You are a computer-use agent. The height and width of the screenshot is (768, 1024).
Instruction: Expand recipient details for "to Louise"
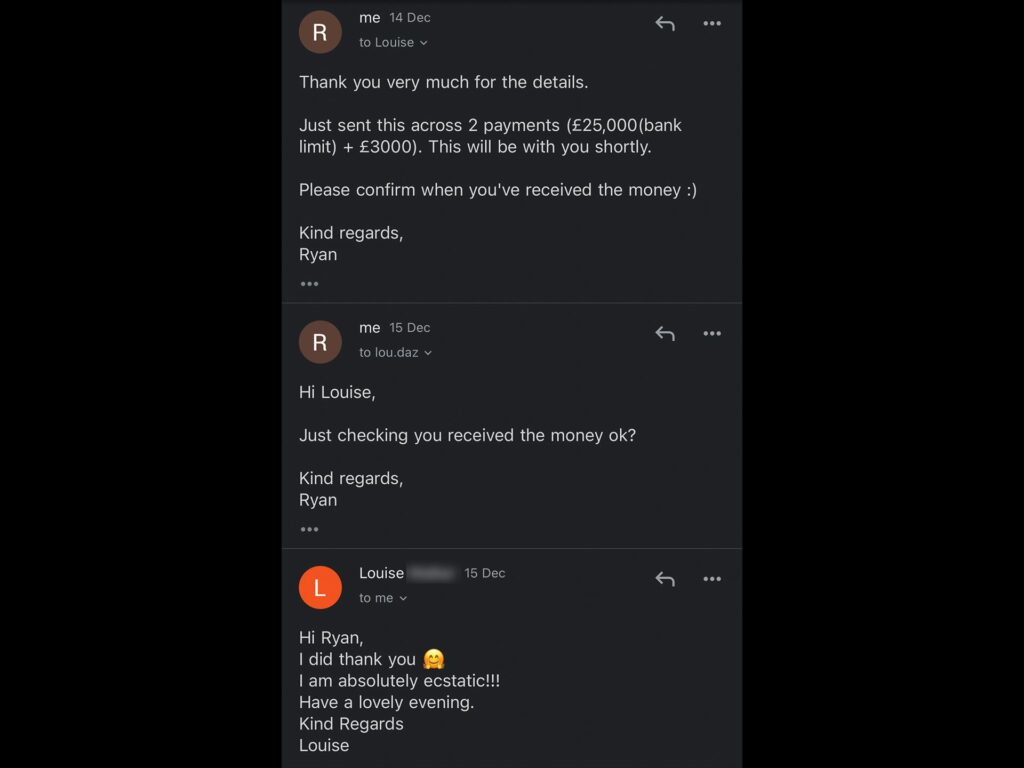pyautogui.click(x=423, y=43)
